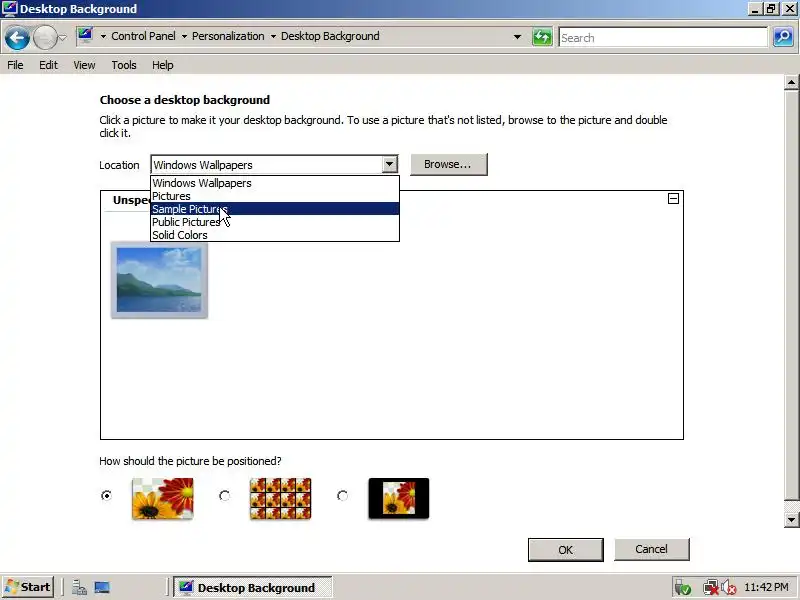Viewport: 800px width, 600px height.
Task: Click the muted volume tray icon
Action: click(x=729, y=588)
